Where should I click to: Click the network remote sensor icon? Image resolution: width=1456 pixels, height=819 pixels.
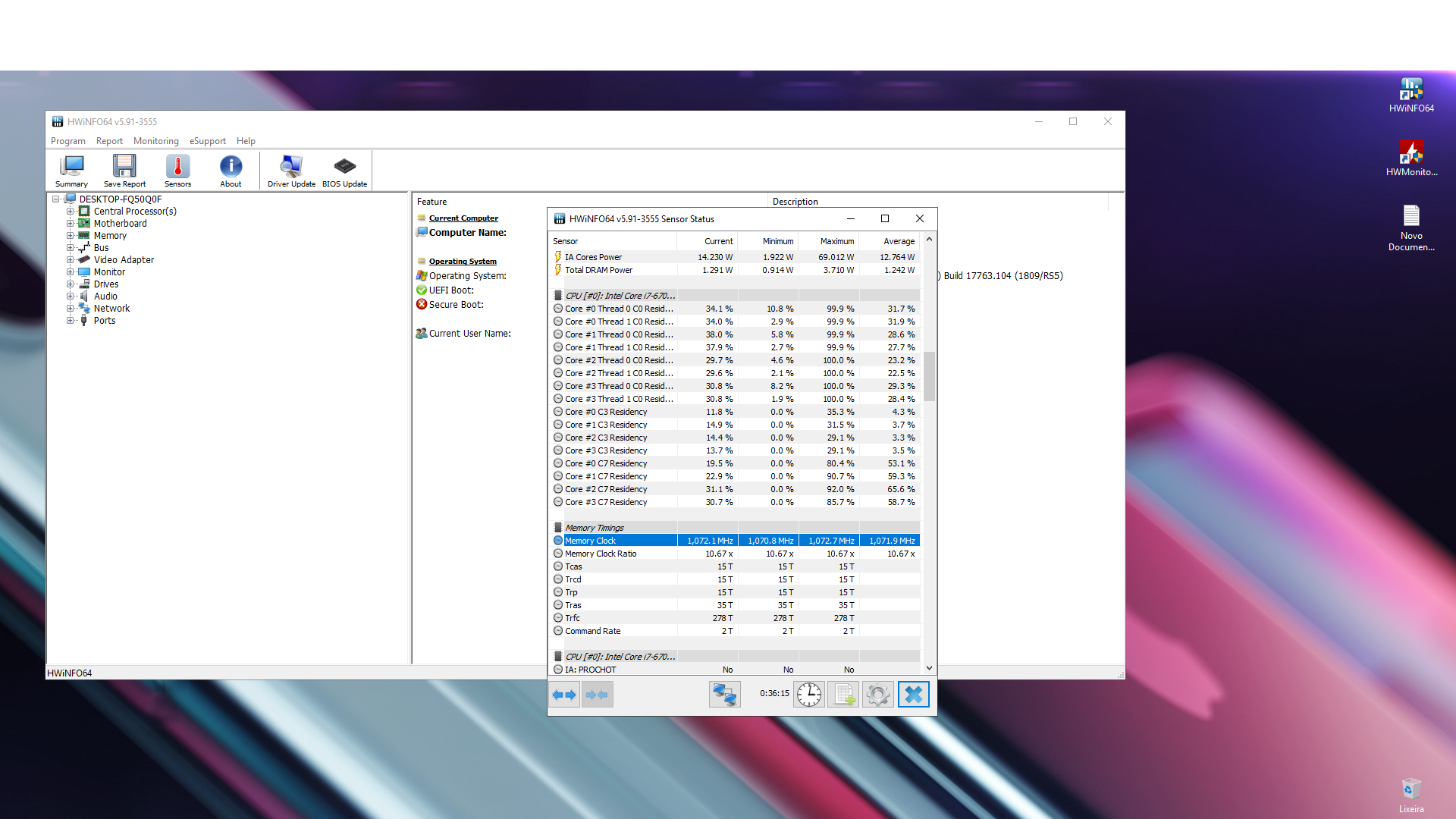pyautogui.click(x=724, y=695)
